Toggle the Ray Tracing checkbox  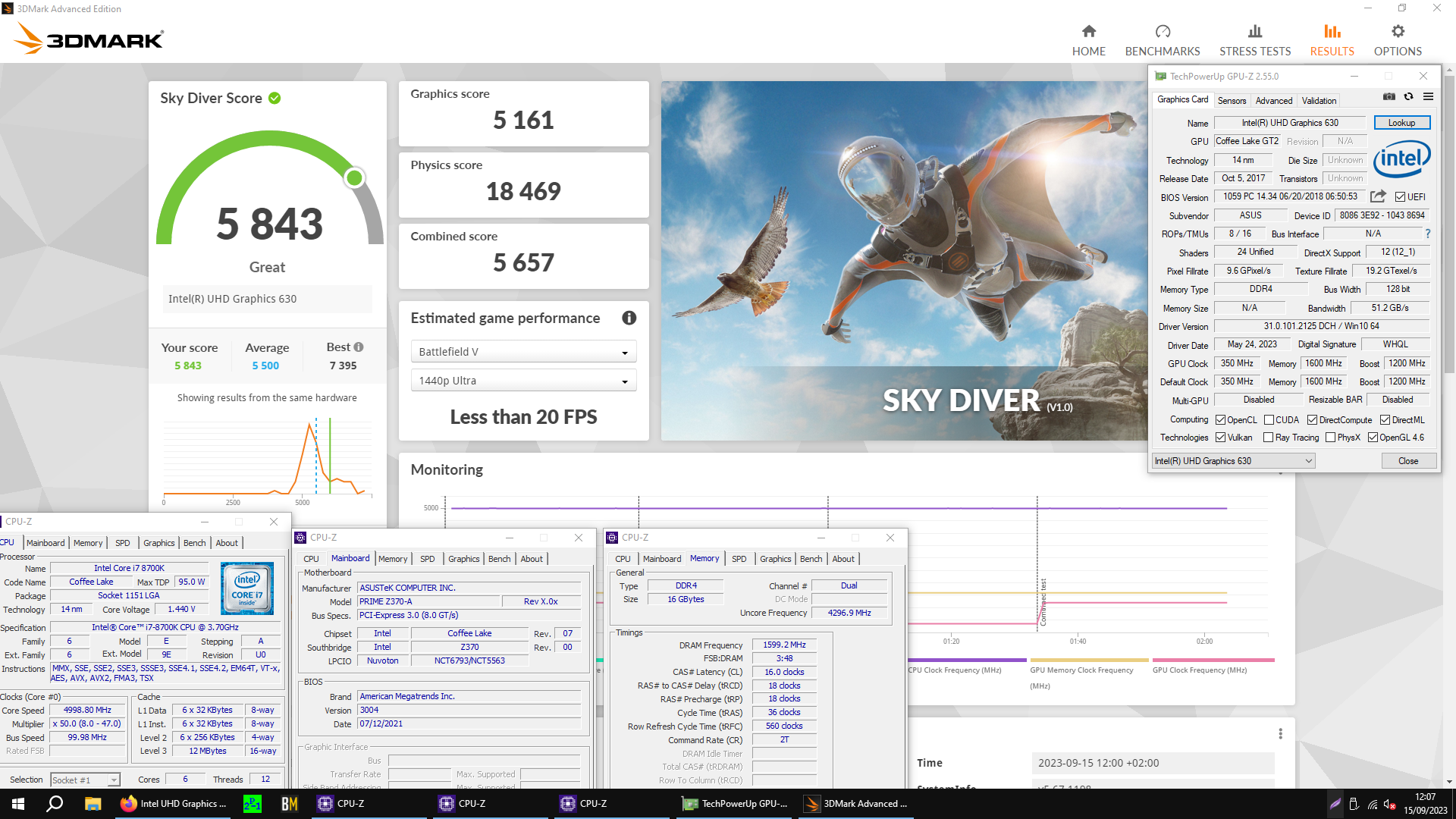pos(1268,438)
